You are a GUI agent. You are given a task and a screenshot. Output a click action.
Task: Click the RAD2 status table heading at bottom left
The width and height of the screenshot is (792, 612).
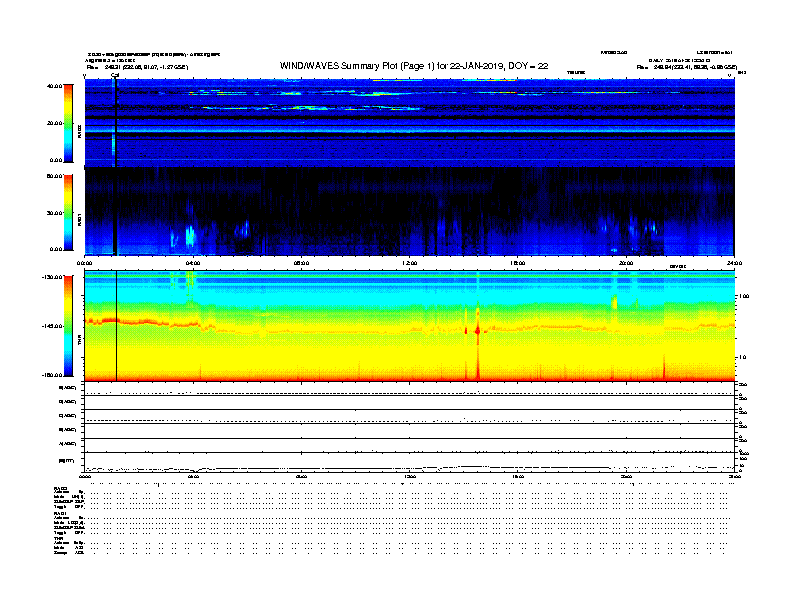(x=61, y=489)
